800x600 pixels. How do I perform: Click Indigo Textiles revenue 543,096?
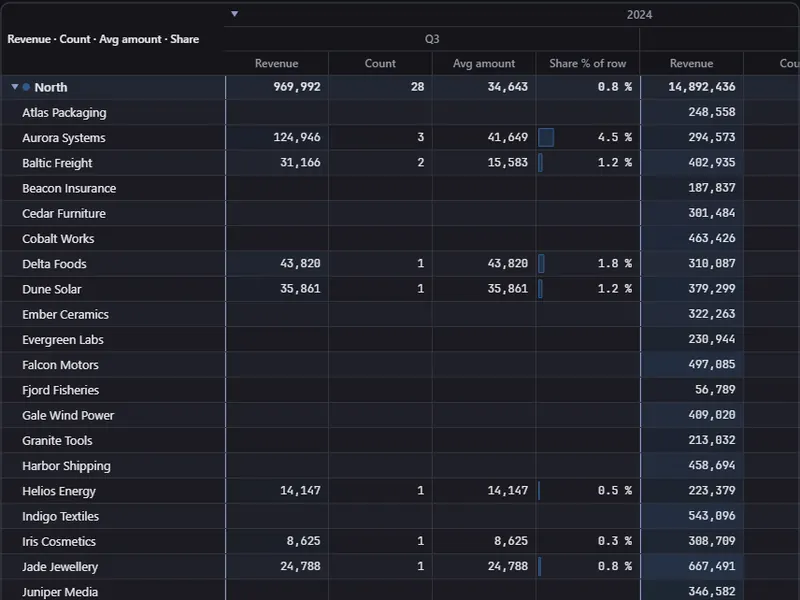(x=712, y=516)
